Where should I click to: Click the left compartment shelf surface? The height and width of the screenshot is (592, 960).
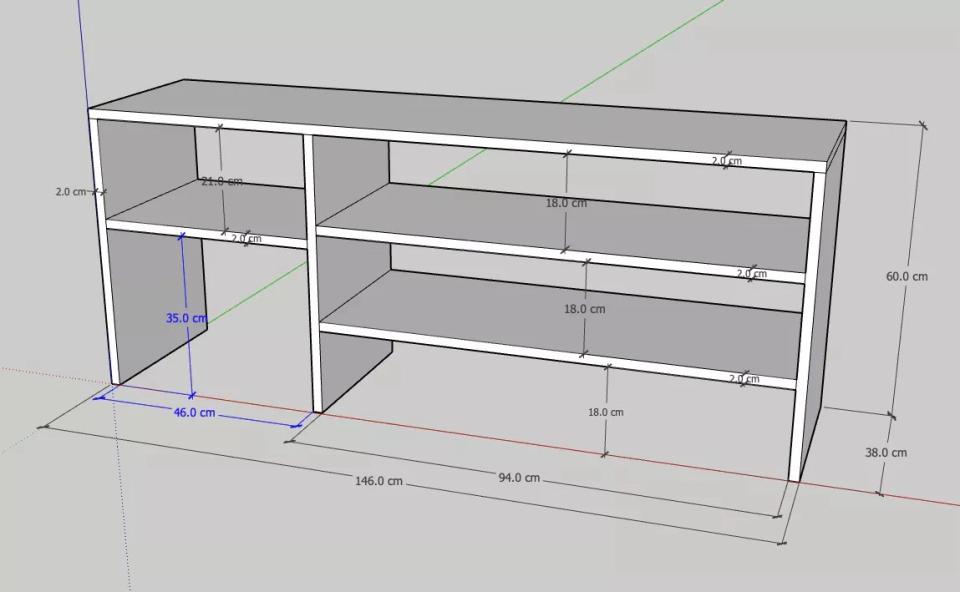tap(200, 208)
